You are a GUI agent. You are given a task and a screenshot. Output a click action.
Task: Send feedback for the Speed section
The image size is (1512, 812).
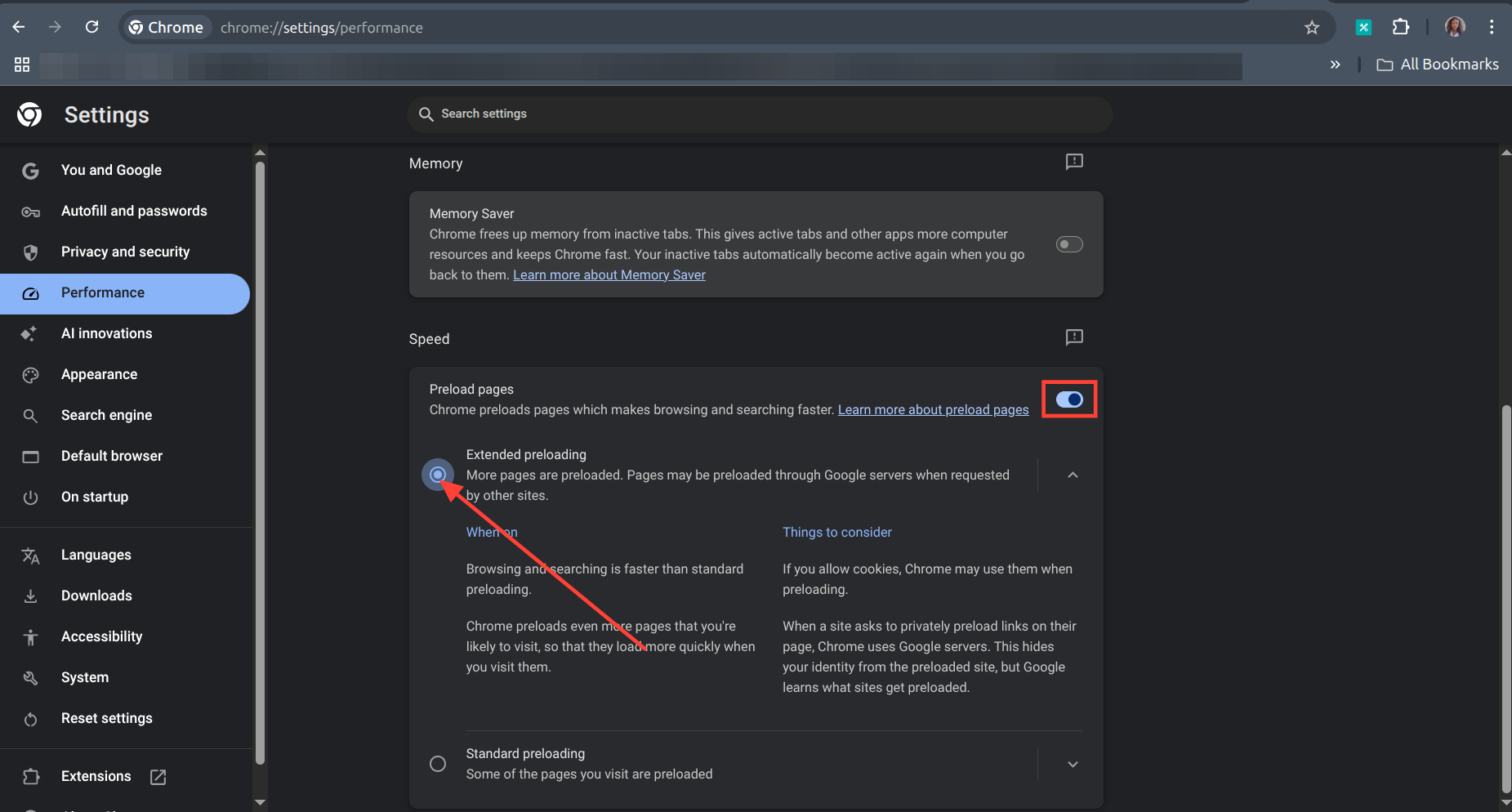pos(1074,337)
